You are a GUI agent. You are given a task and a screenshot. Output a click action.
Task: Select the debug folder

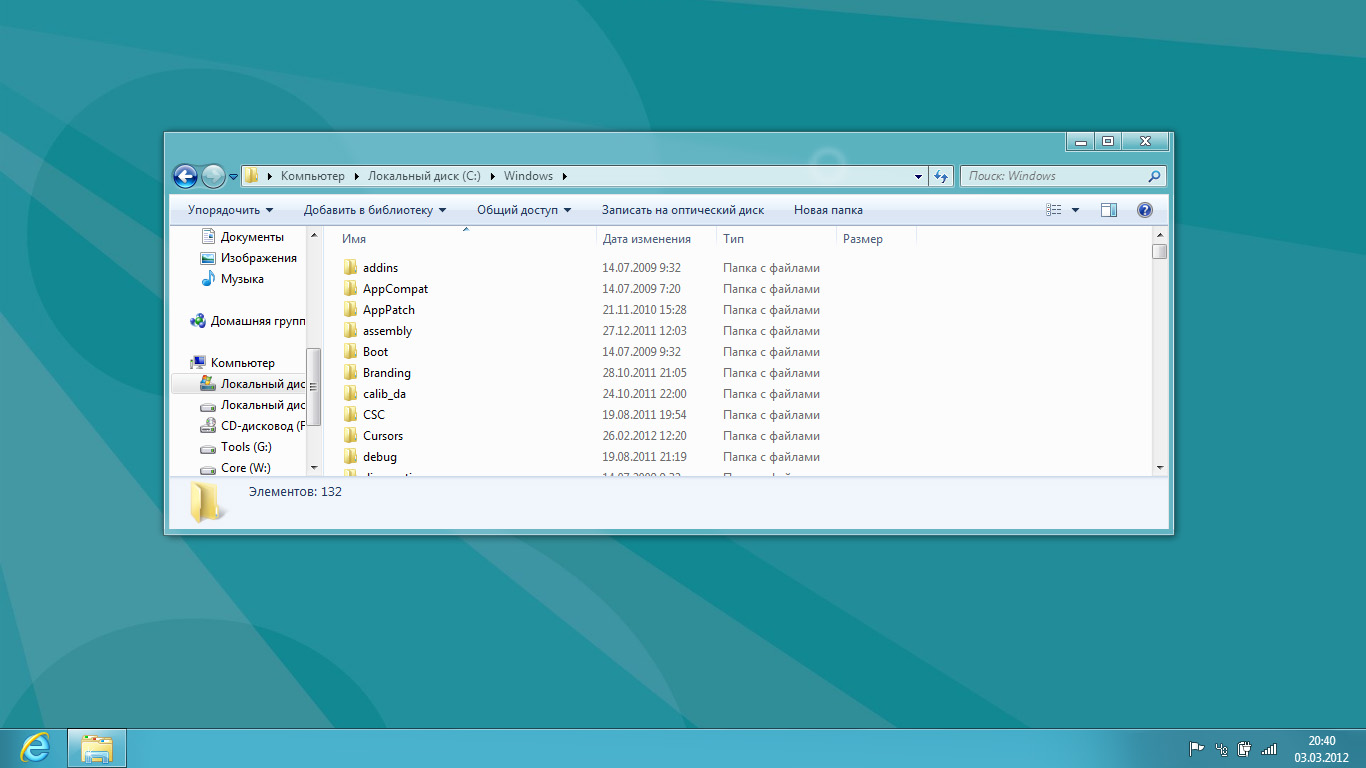(380, 457)
